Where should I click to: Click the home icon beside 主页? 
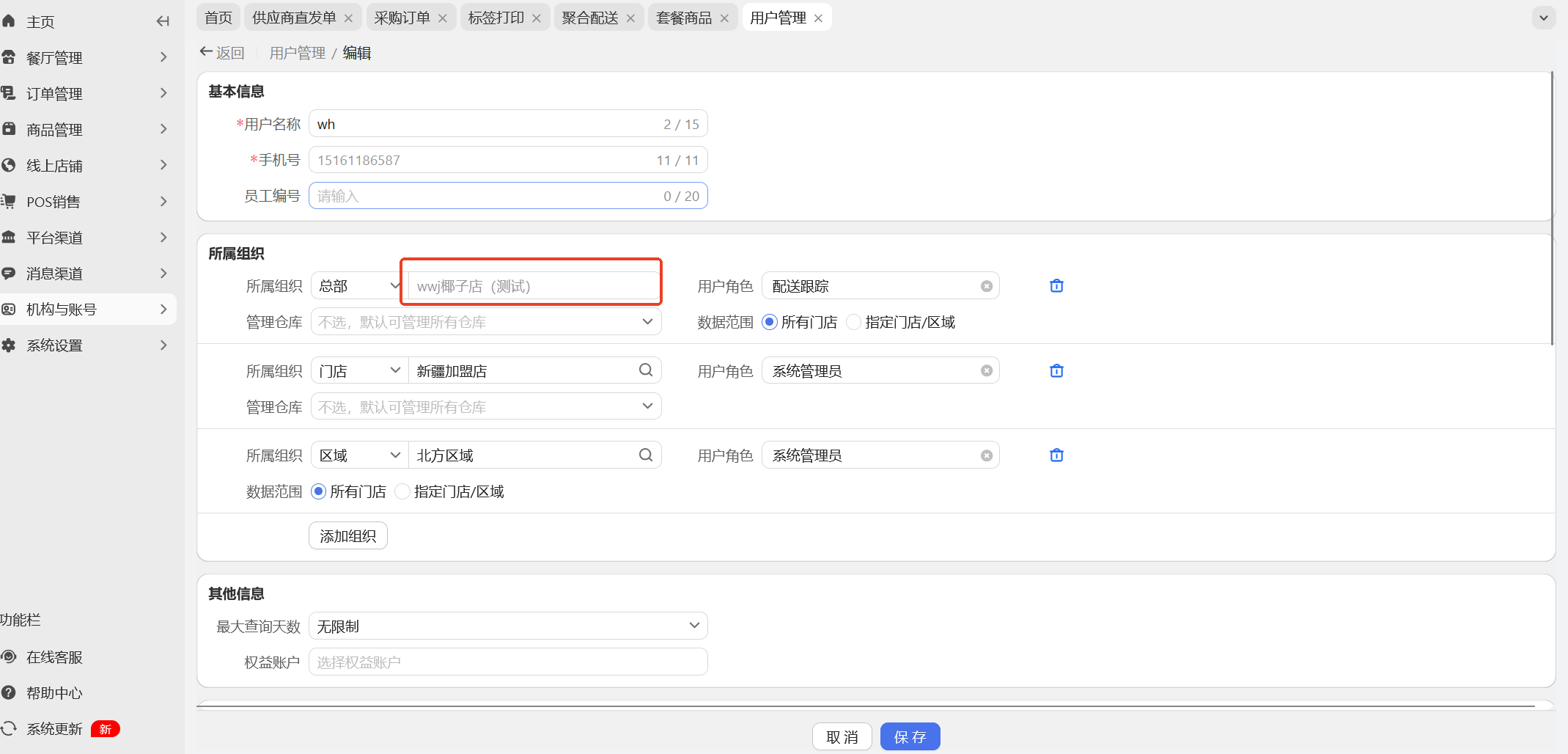point(9,21)
